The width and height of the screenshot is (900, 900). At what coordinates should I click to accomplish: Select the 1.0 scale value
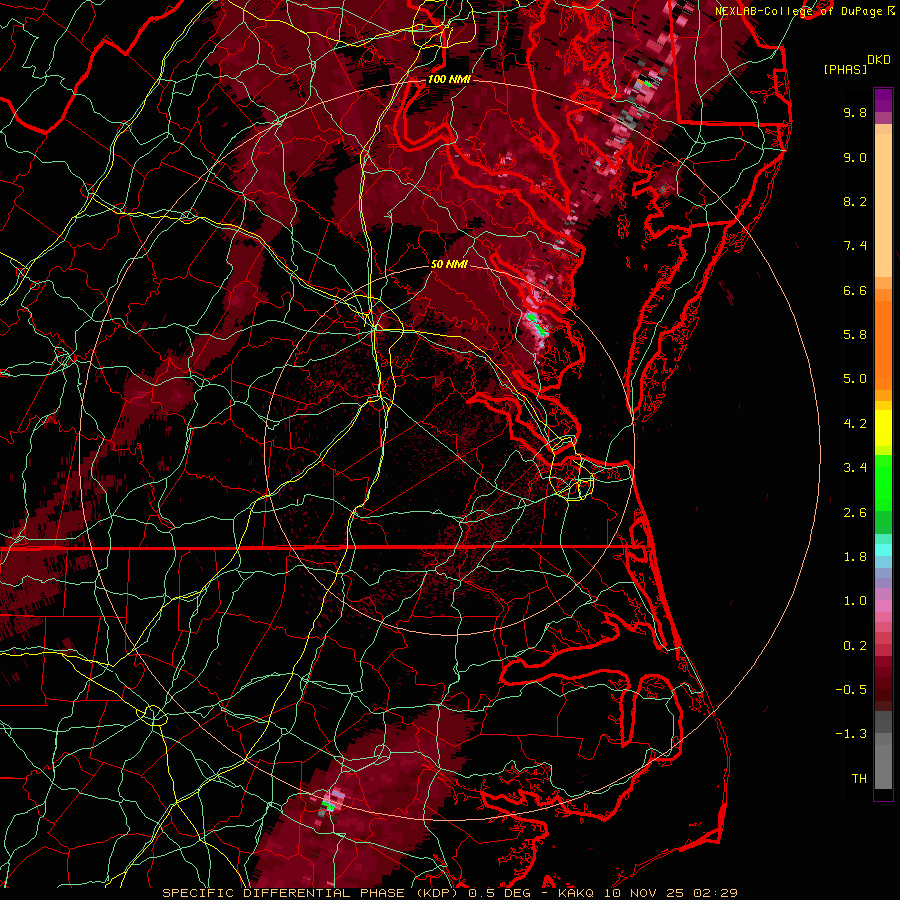tap(855, 601)
